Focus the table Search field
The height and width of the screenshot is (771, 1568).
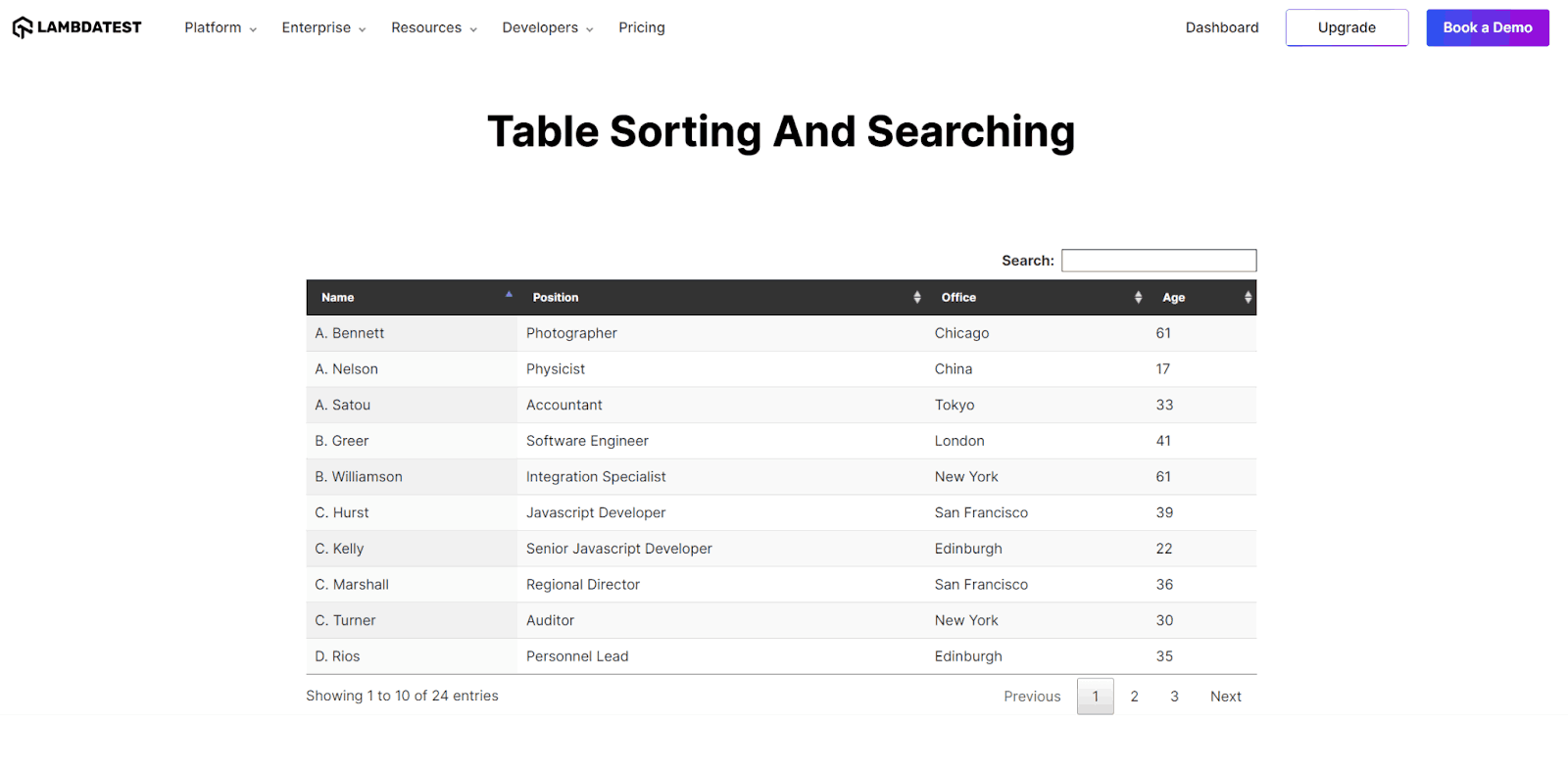(1158, 261)
